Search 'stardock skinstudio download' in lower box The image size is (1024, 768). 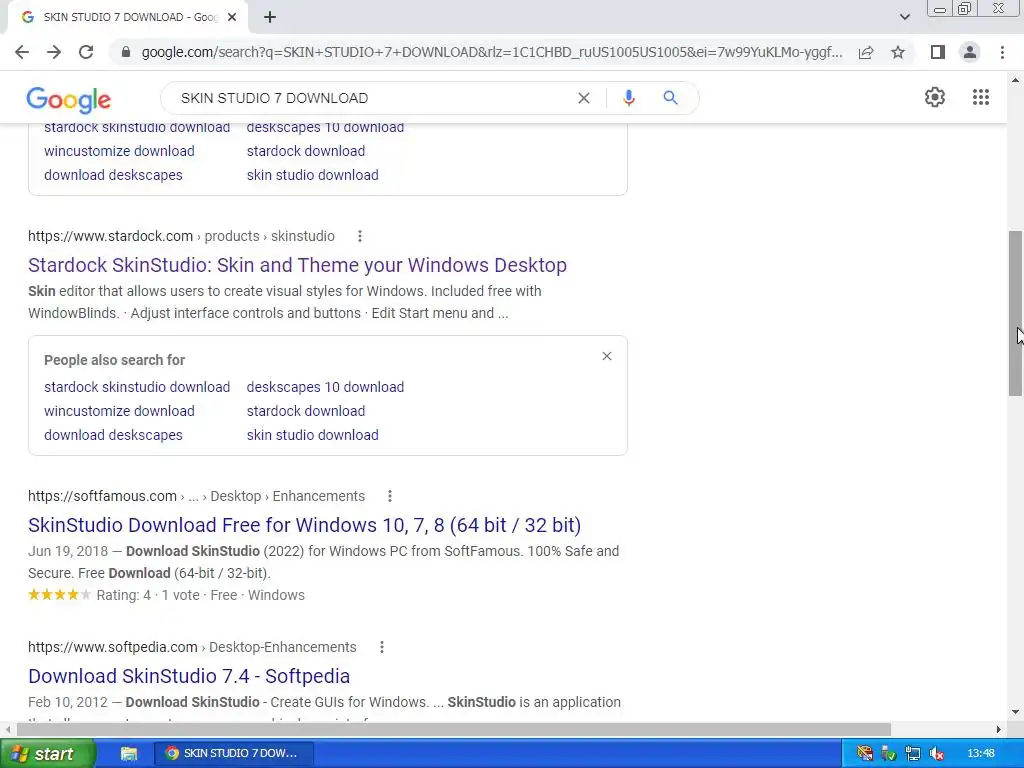137,387
